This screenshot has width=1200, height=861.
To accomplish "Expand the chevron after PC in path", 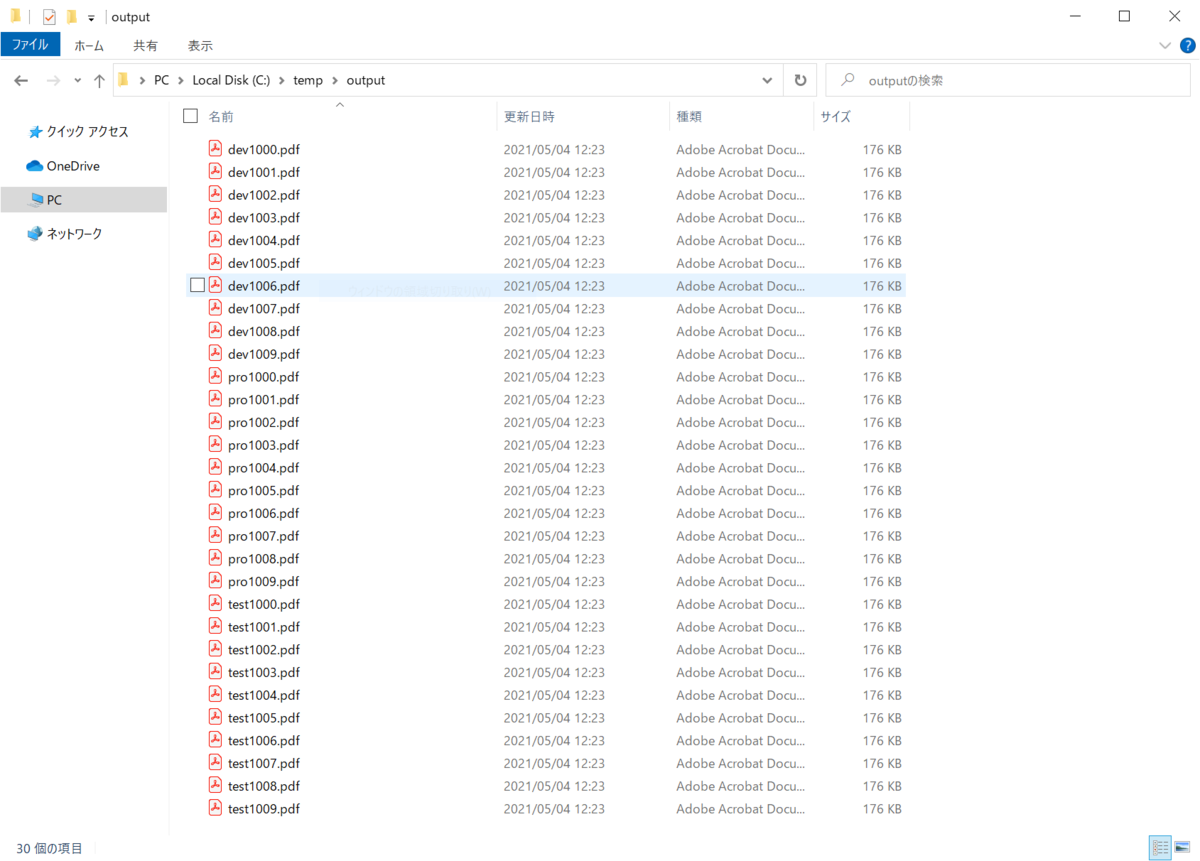I will pos(181,80).
